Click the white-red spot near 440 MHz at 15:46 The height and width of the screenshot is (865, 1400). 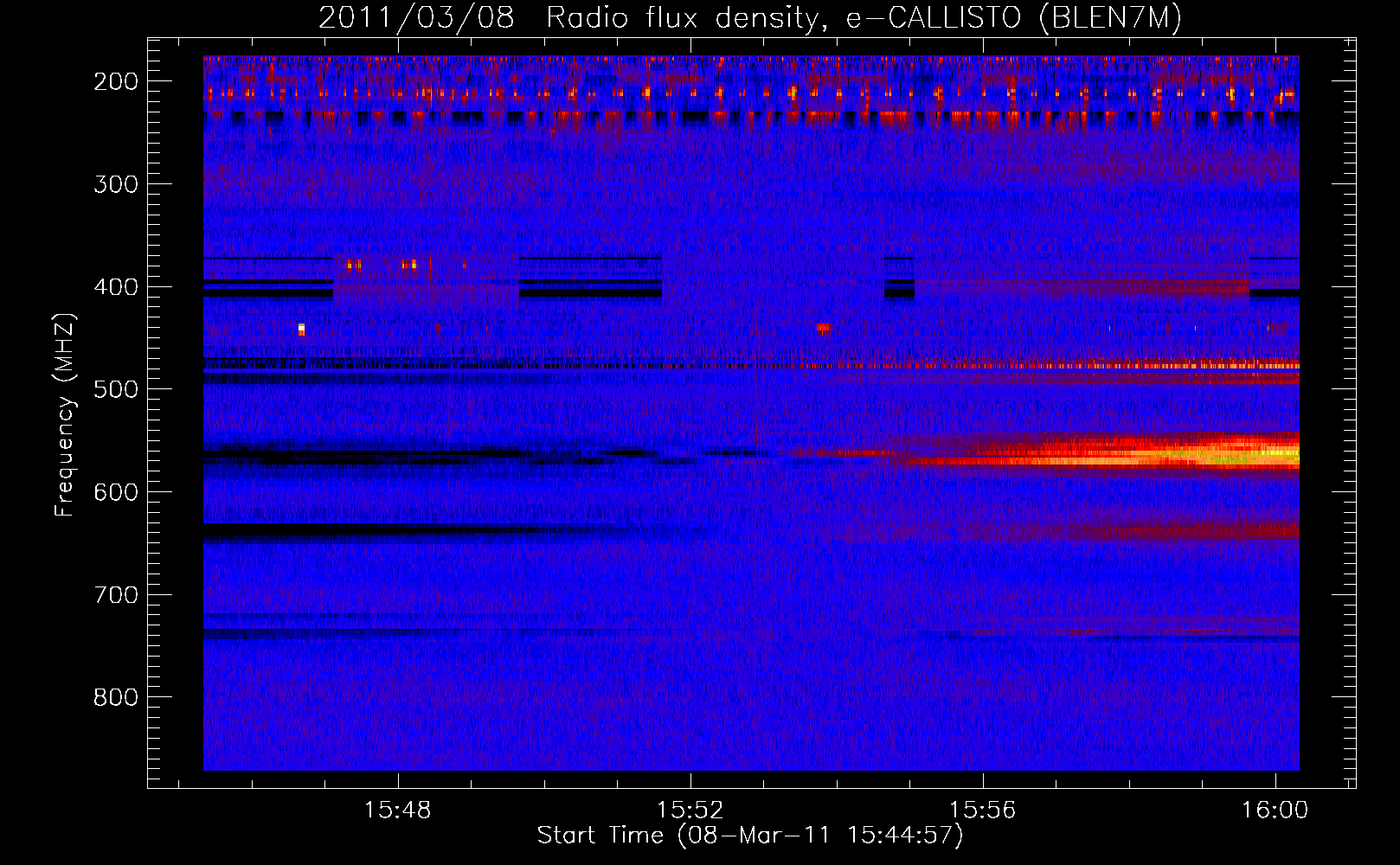click(301, 329)
